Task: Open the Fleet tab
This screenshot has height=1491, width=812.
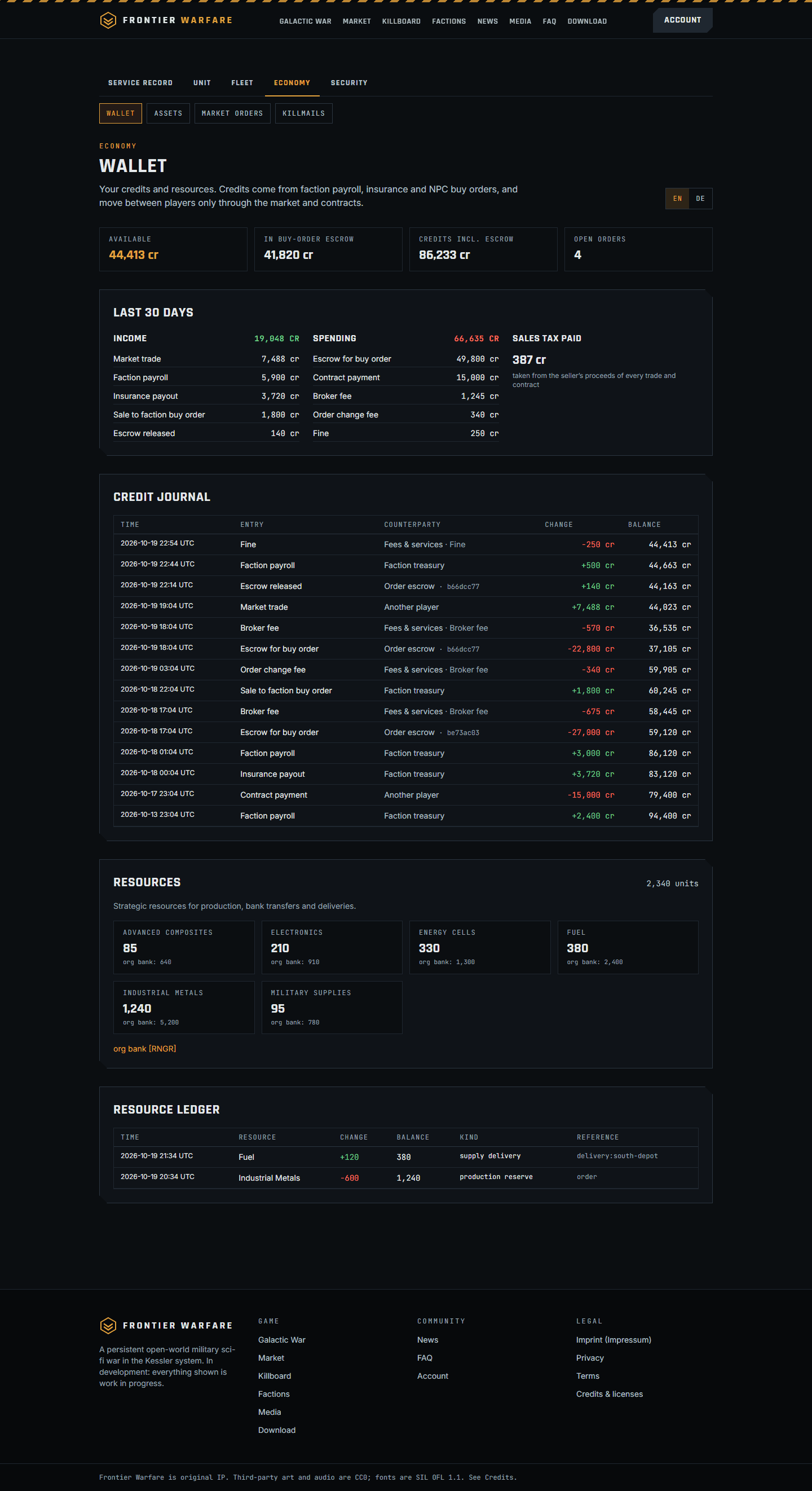Action: click(x=242, y=83)
